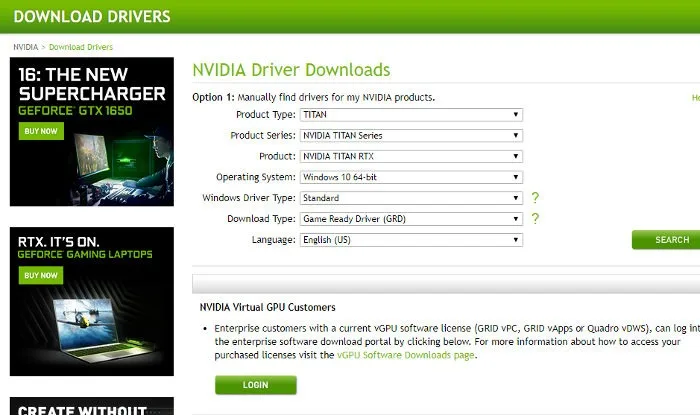This screenshot has width=700, height=415.
Task: Open the Product dropdown showing NVIDIA TITAN RTX
Action: pyautogui.click(x=411, y=156)
